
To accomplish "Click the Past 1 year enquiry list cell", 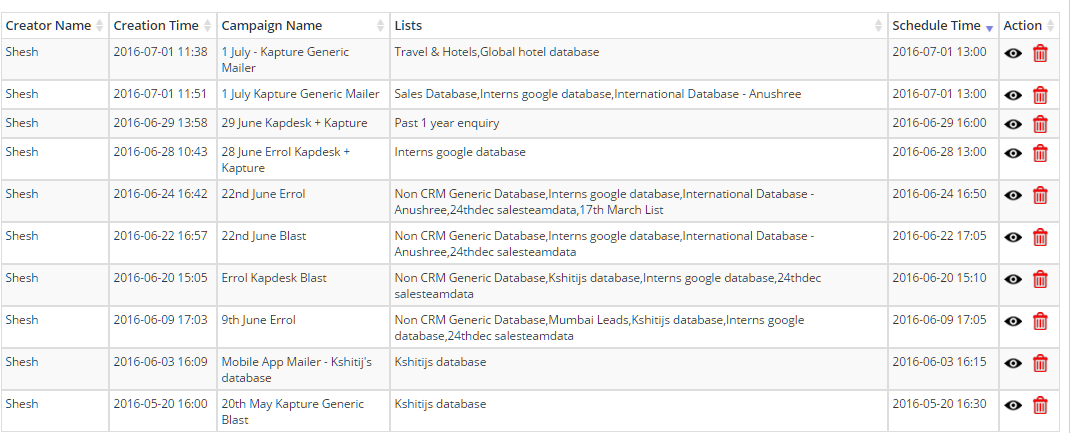I will coord(639,123).
